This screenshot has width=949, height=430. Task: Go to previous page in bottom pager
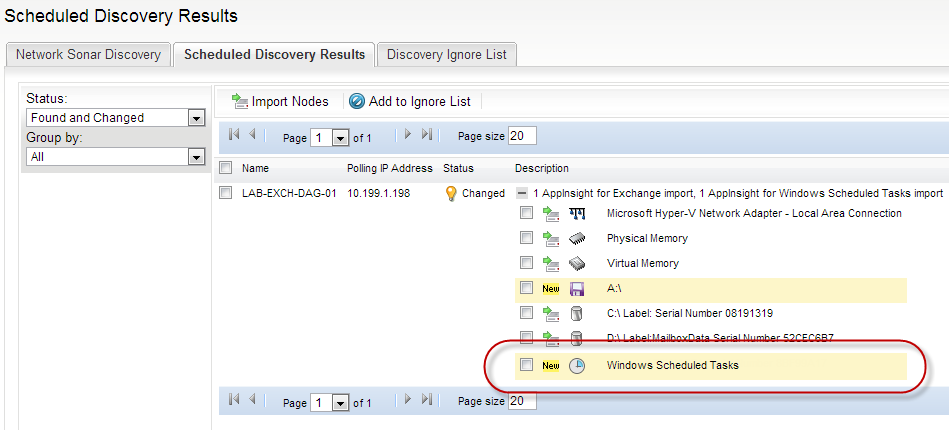pos(252,399)
